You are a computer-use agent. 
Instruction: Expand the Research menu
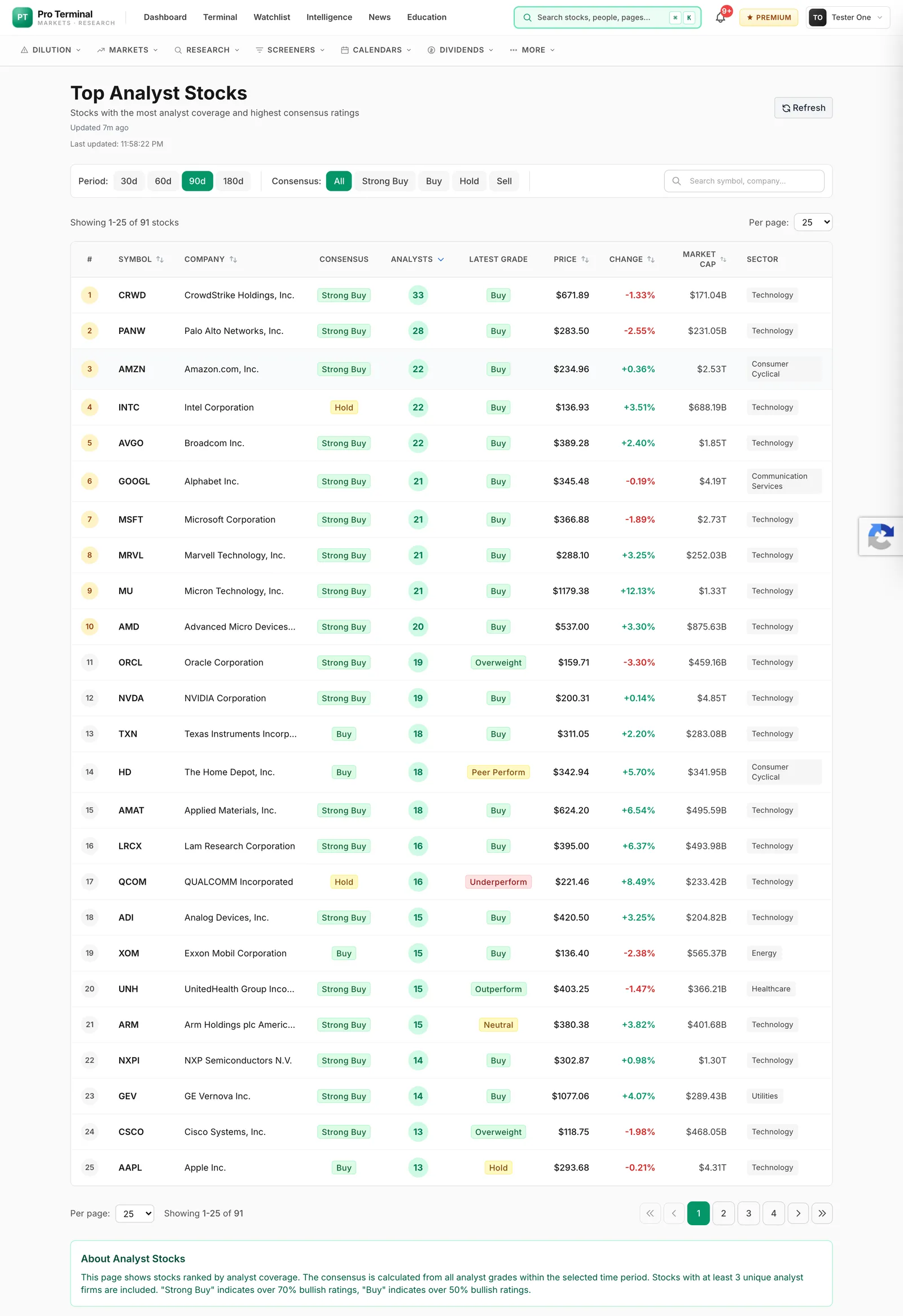207,50
